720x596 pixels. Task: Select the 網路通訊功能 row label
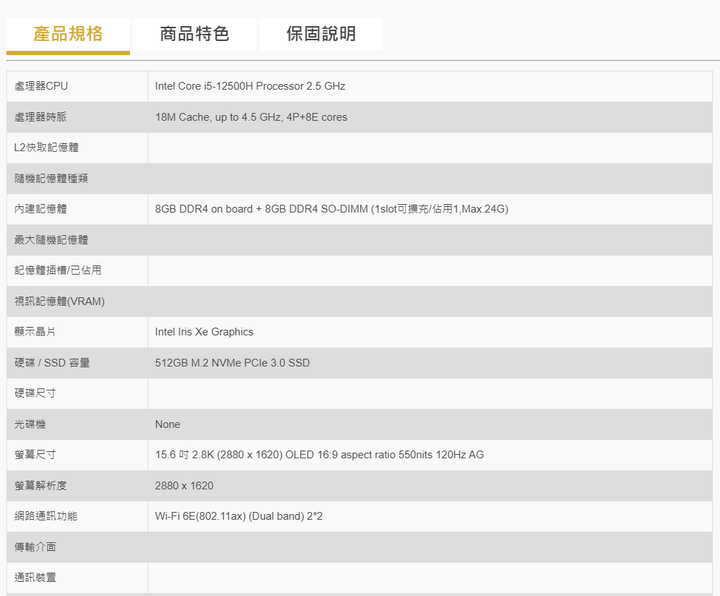pyautogui.click(x=45, y=517)
